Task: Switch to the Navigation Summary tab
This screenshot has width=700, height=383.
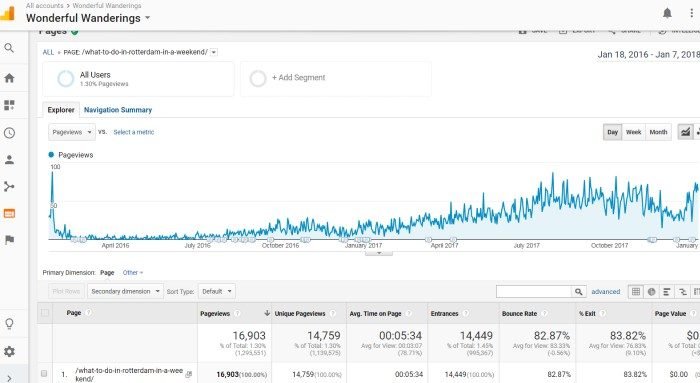Action: point(118,110)
